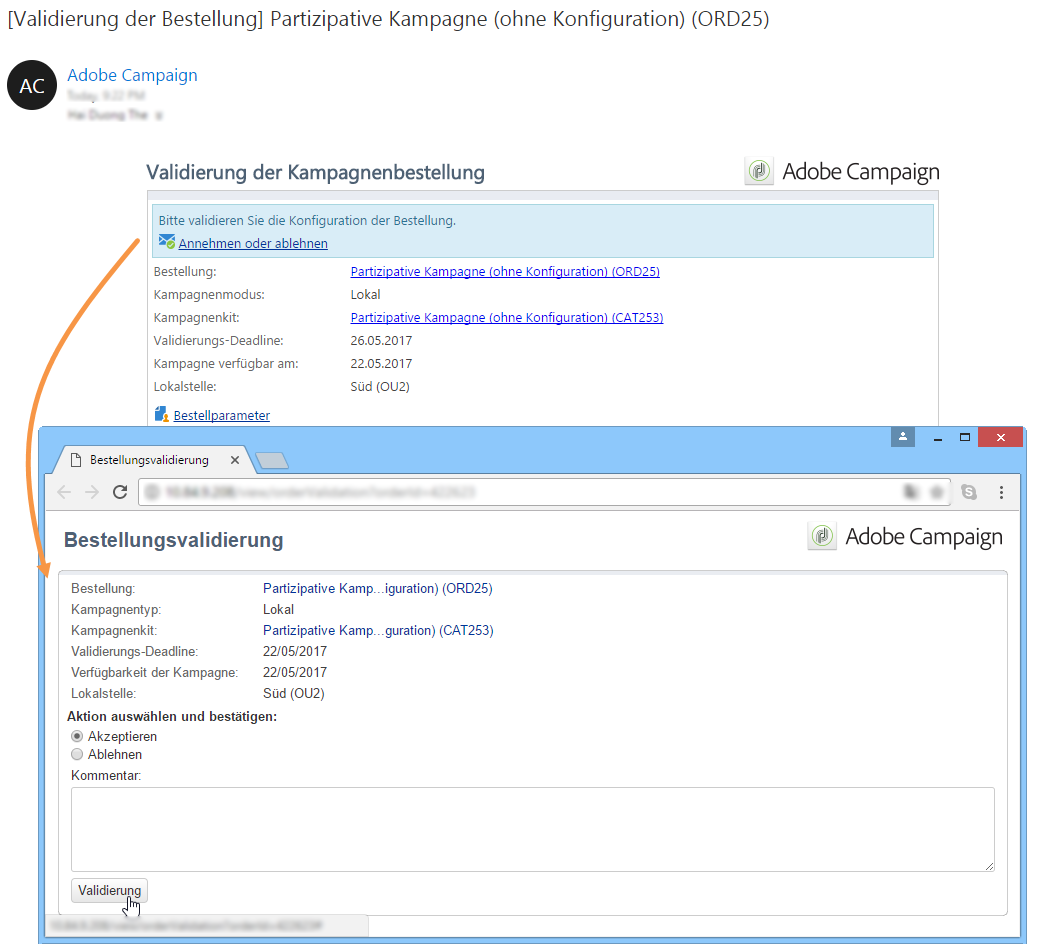Click the Süd (OU2) value in the email
Viewport: 1052px width, 944px height.
point(380,386)
